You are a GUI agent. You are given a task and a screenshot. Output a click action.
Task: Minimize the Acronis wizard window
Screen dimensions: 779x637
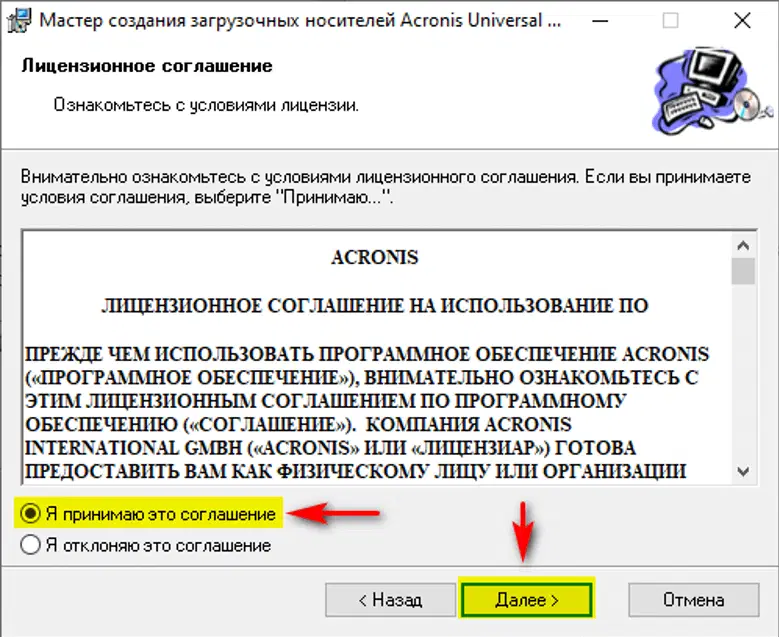point(600,21)
